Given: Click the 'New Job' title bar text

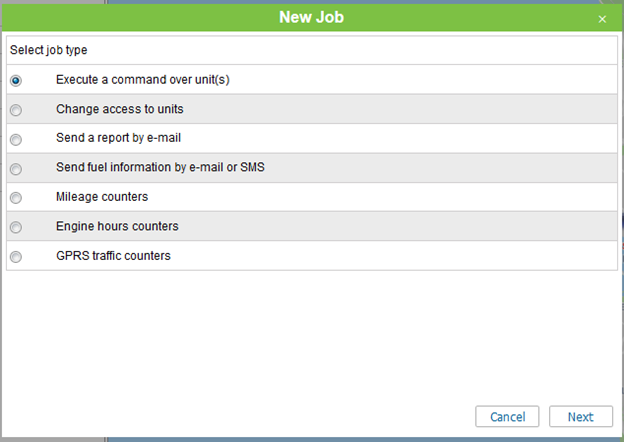Looking at the screenshot, I should click(x=312, y=17).
